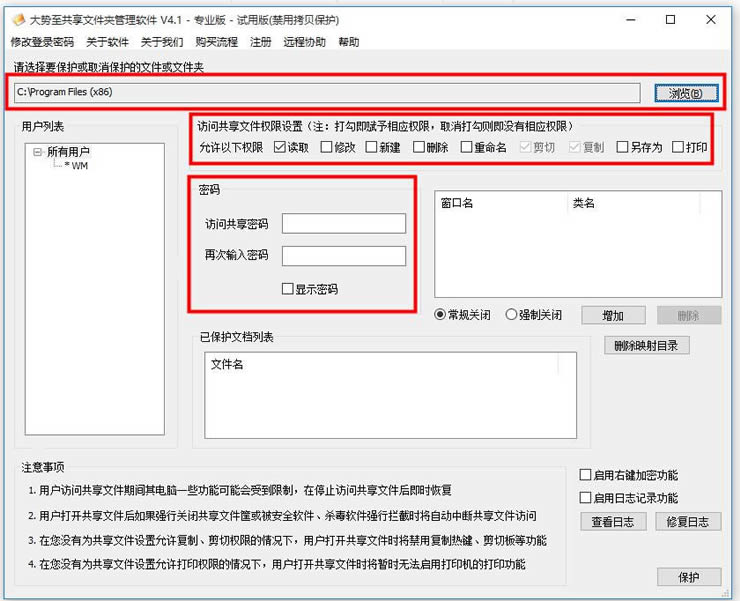Enable the 启用日志记录功能 checkbox

(585, 498)
